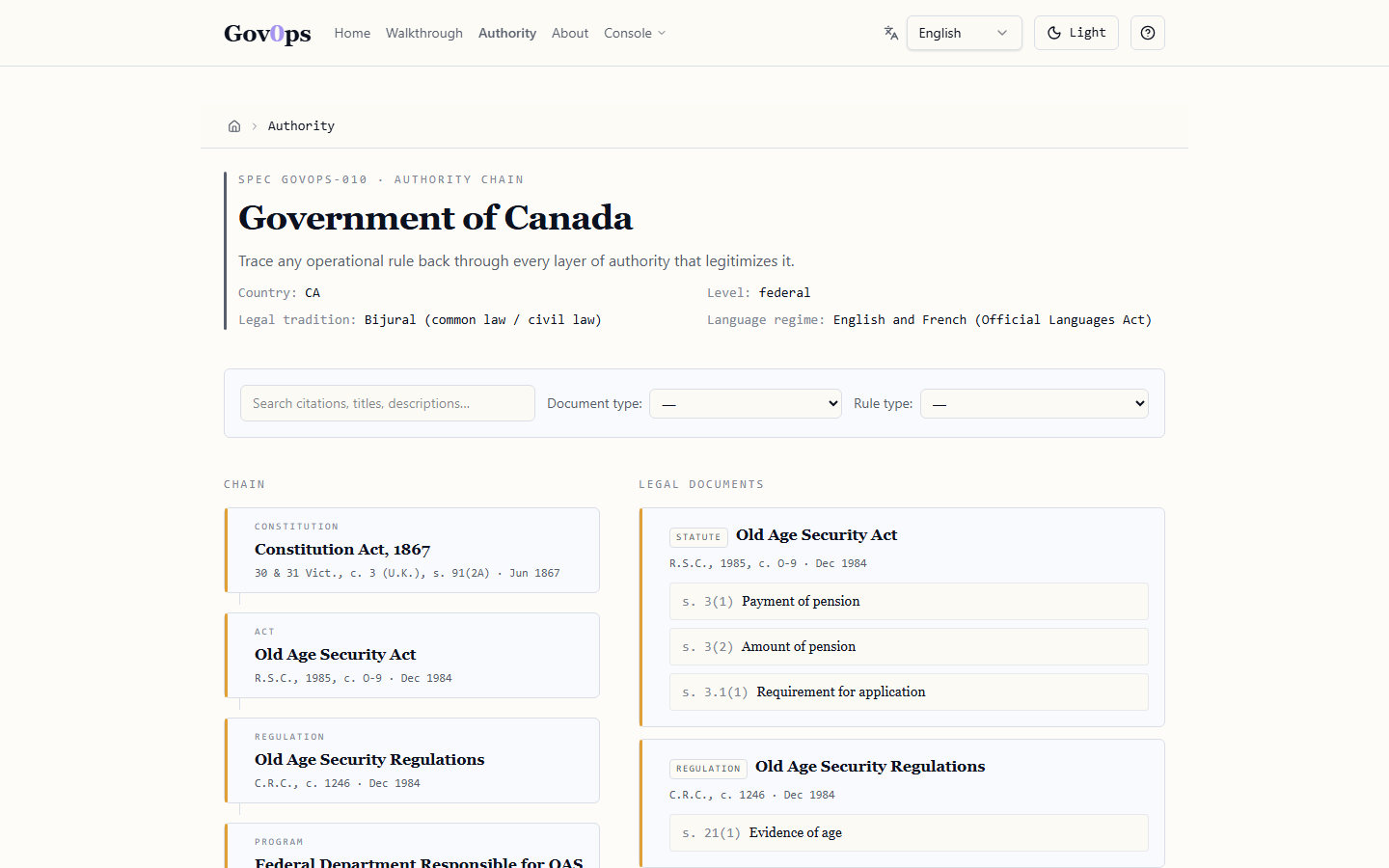Go to Home in navigation

click(x=352, y=33)
